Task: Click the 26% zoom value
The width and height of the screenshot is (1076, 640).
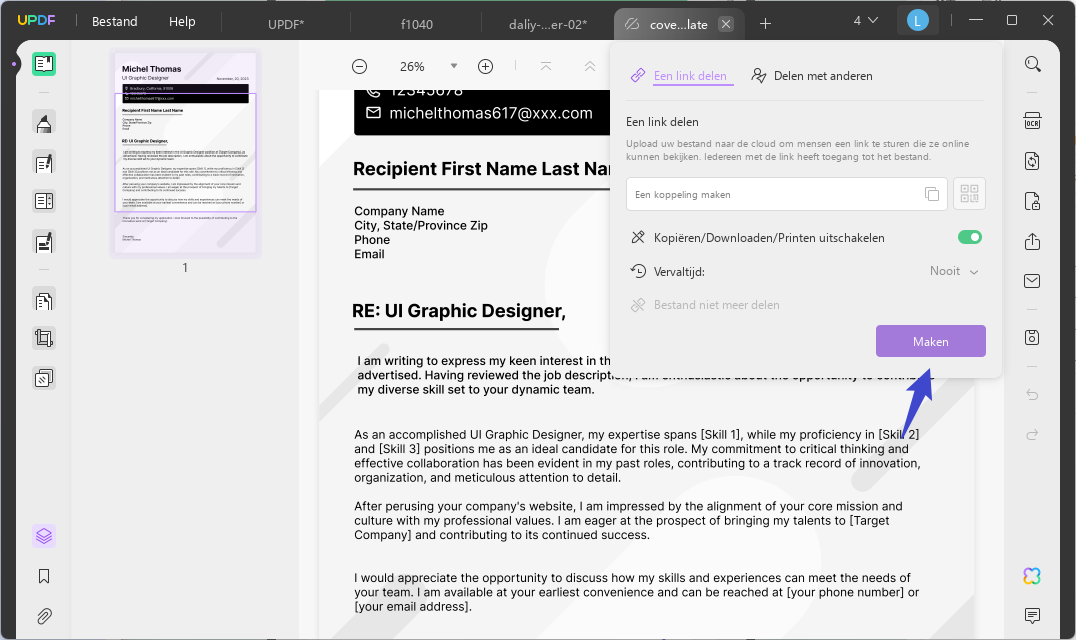Action: tap(412, 67)
